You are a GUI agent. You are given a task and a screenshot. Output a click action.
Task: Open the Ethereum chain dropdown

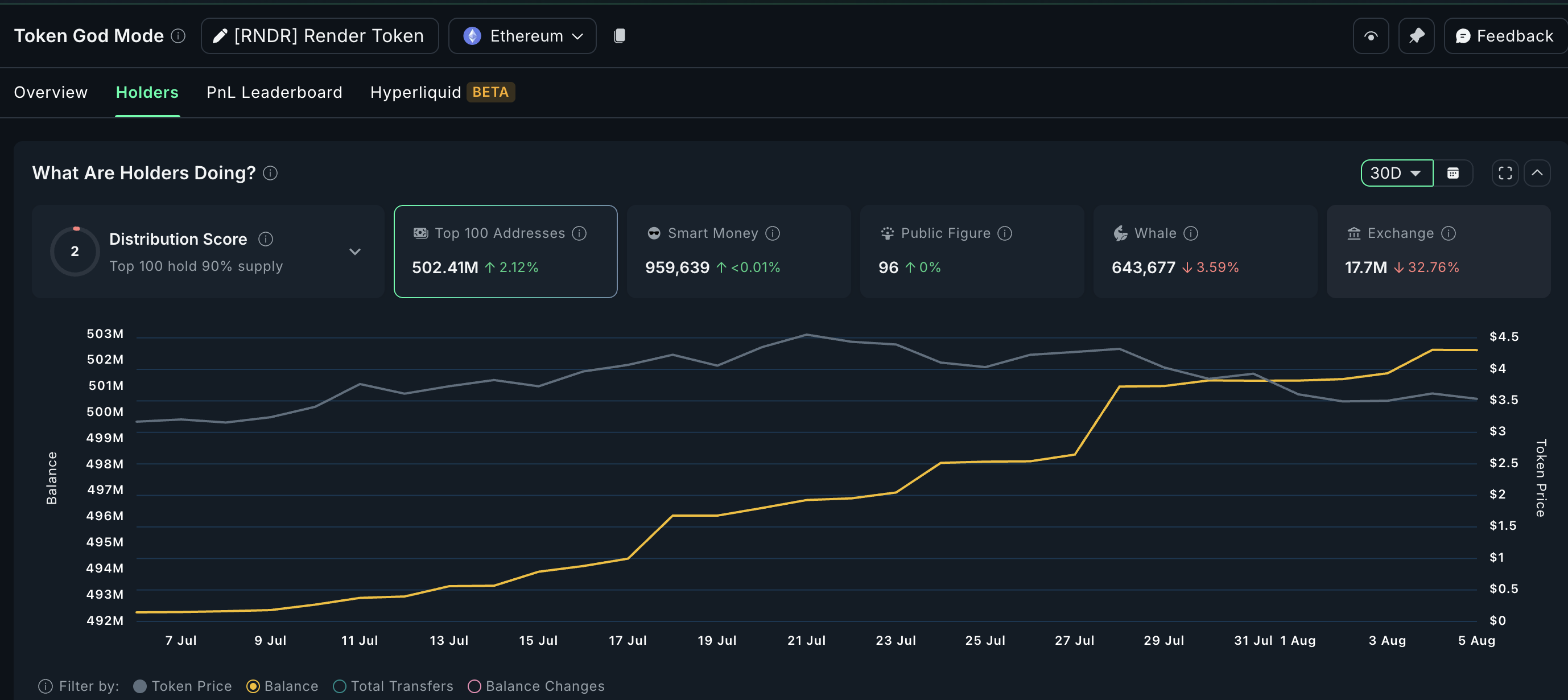(x=522, y=36)
